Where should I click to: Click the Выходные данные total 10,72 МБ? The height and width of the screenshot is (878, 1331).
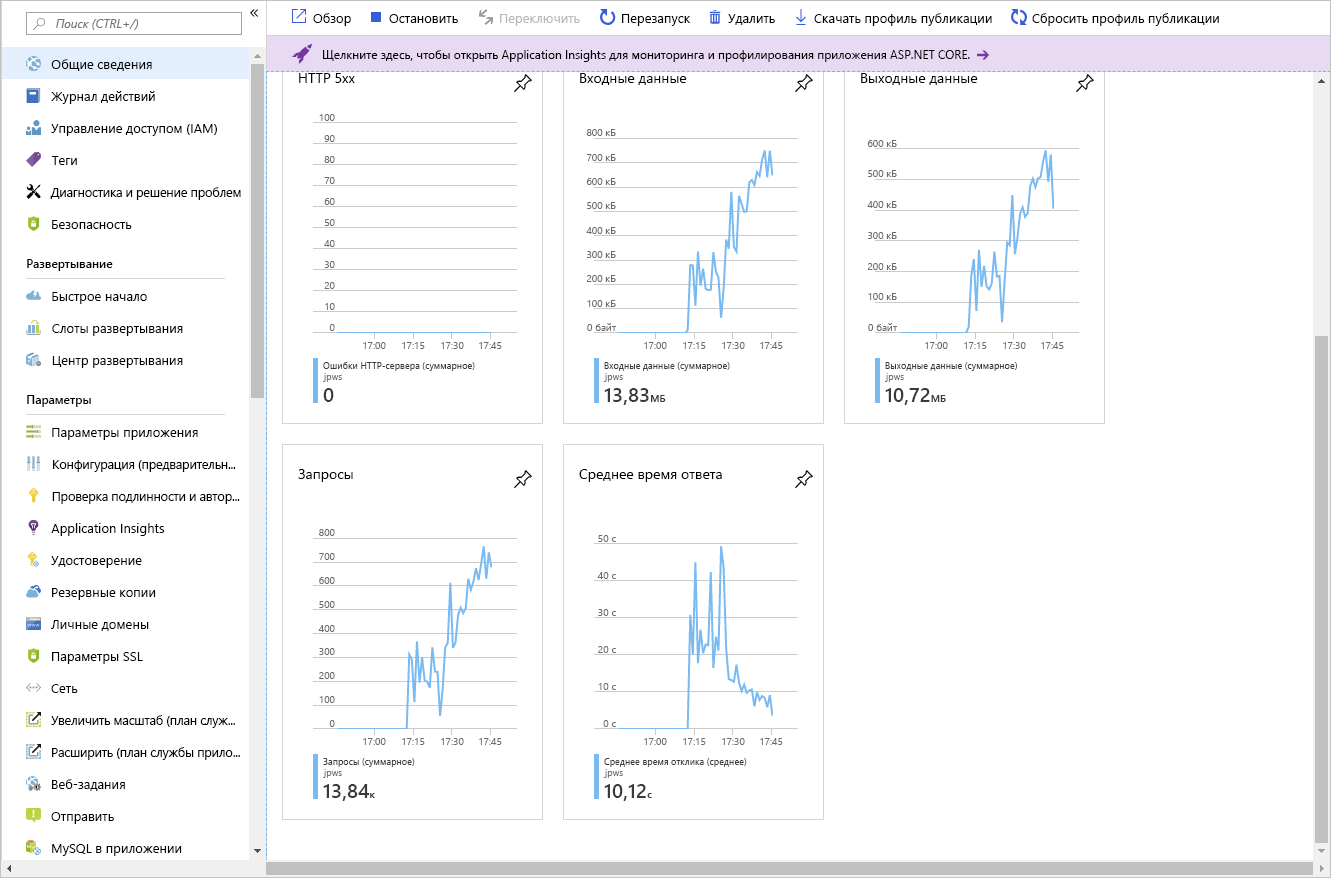(916, 396)
